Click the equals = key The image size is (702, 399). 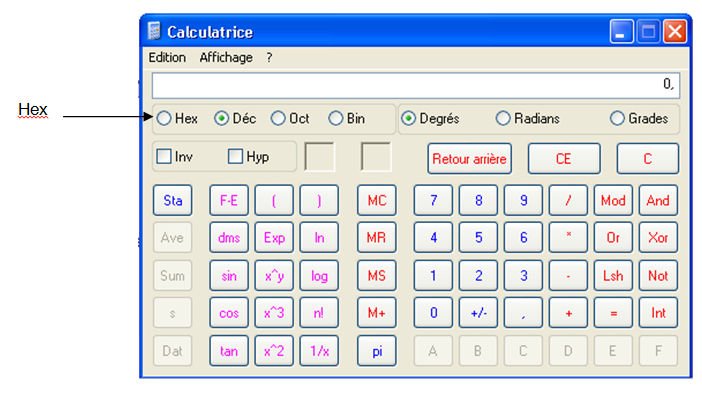click(x=613, y=313)
